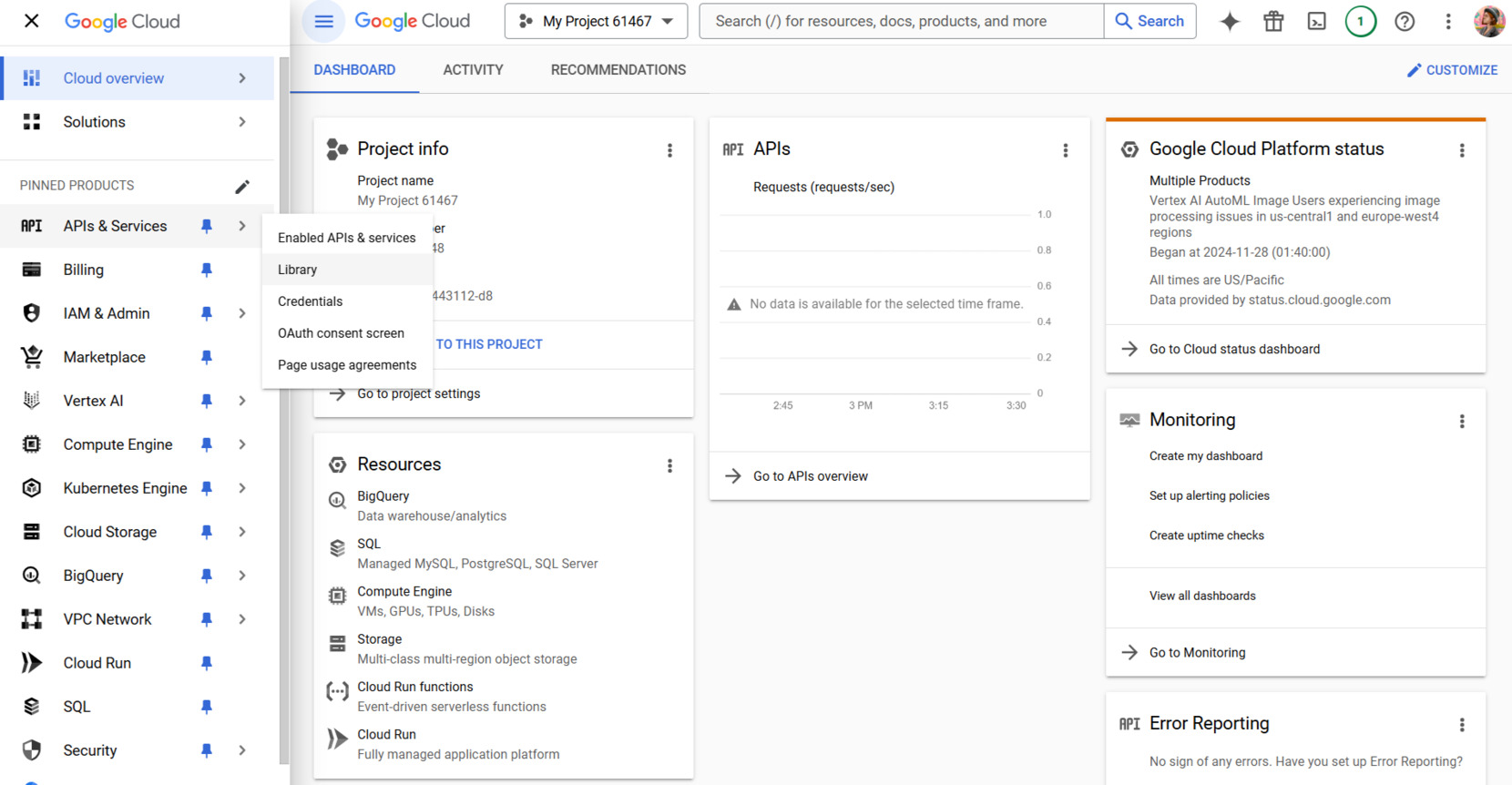This screenshot has height=785, width=1512.
Task: Switch to the ACTIVITY tab
Action: [x=473, y=70]
